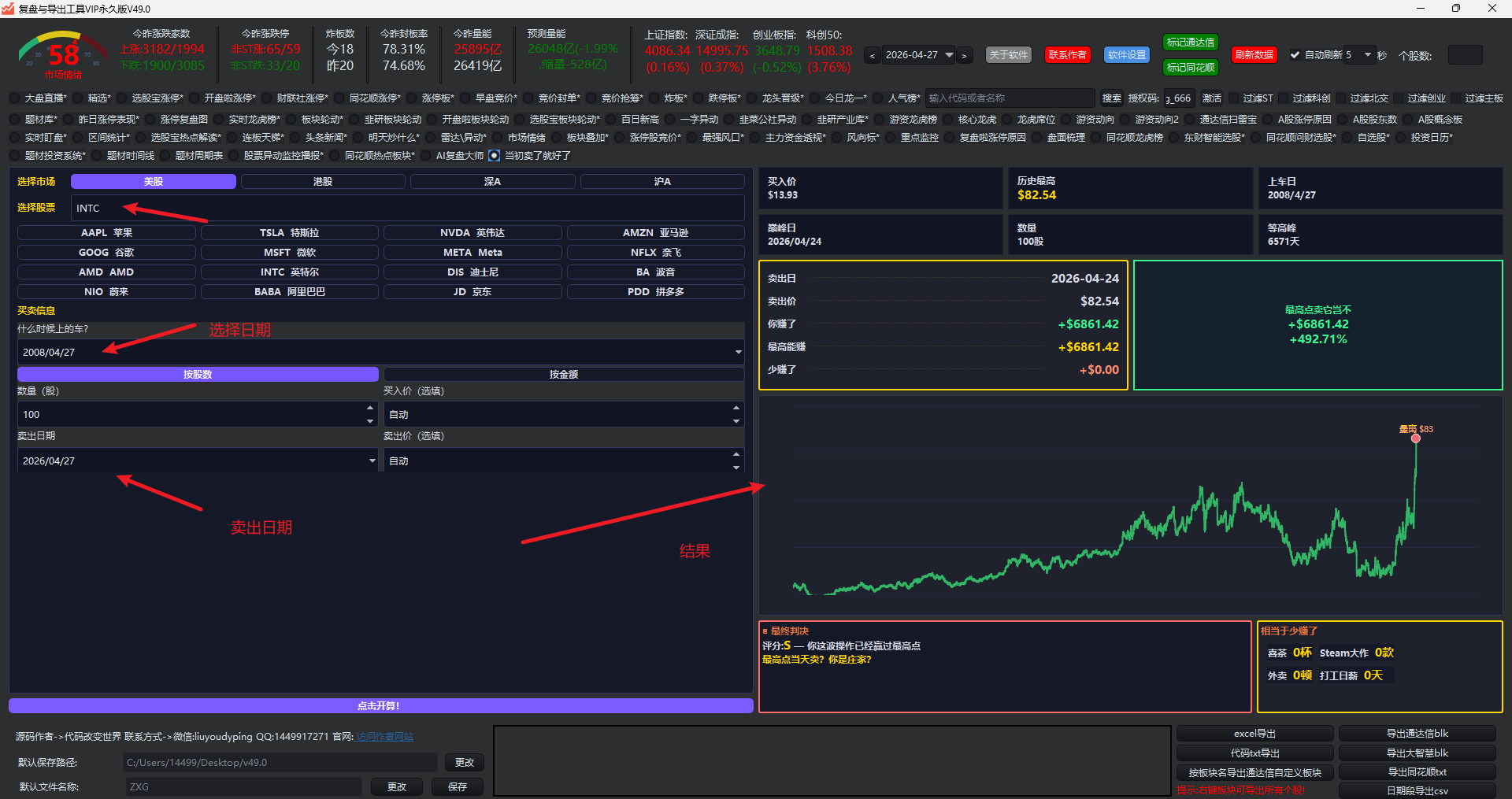Click the previous date arrow button
The height and width of the screenshot is (799, 1512).
[872, 56]
